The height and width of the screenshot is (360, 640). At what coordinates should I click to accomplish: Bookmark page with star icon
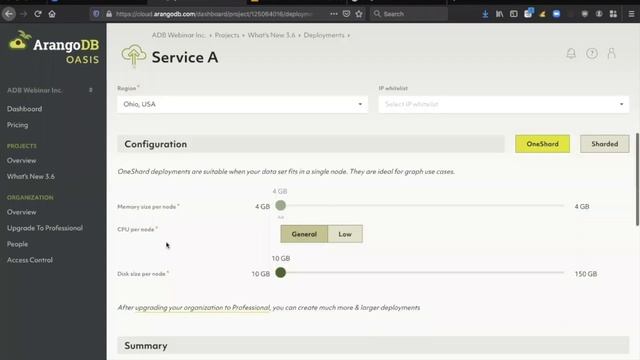point(359,14)
